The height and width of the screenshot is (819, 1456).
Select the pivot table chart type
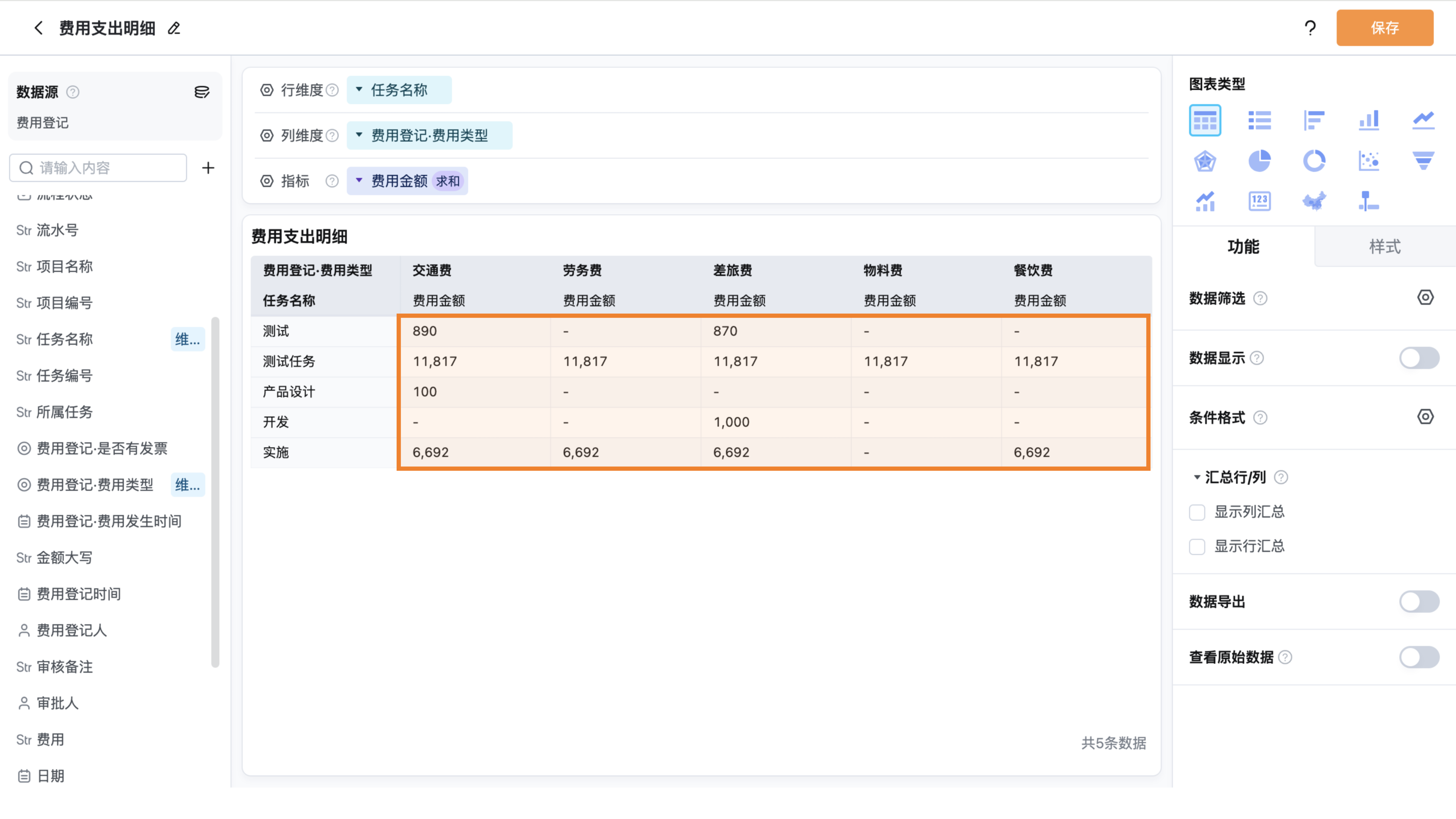pos(1205,120)
